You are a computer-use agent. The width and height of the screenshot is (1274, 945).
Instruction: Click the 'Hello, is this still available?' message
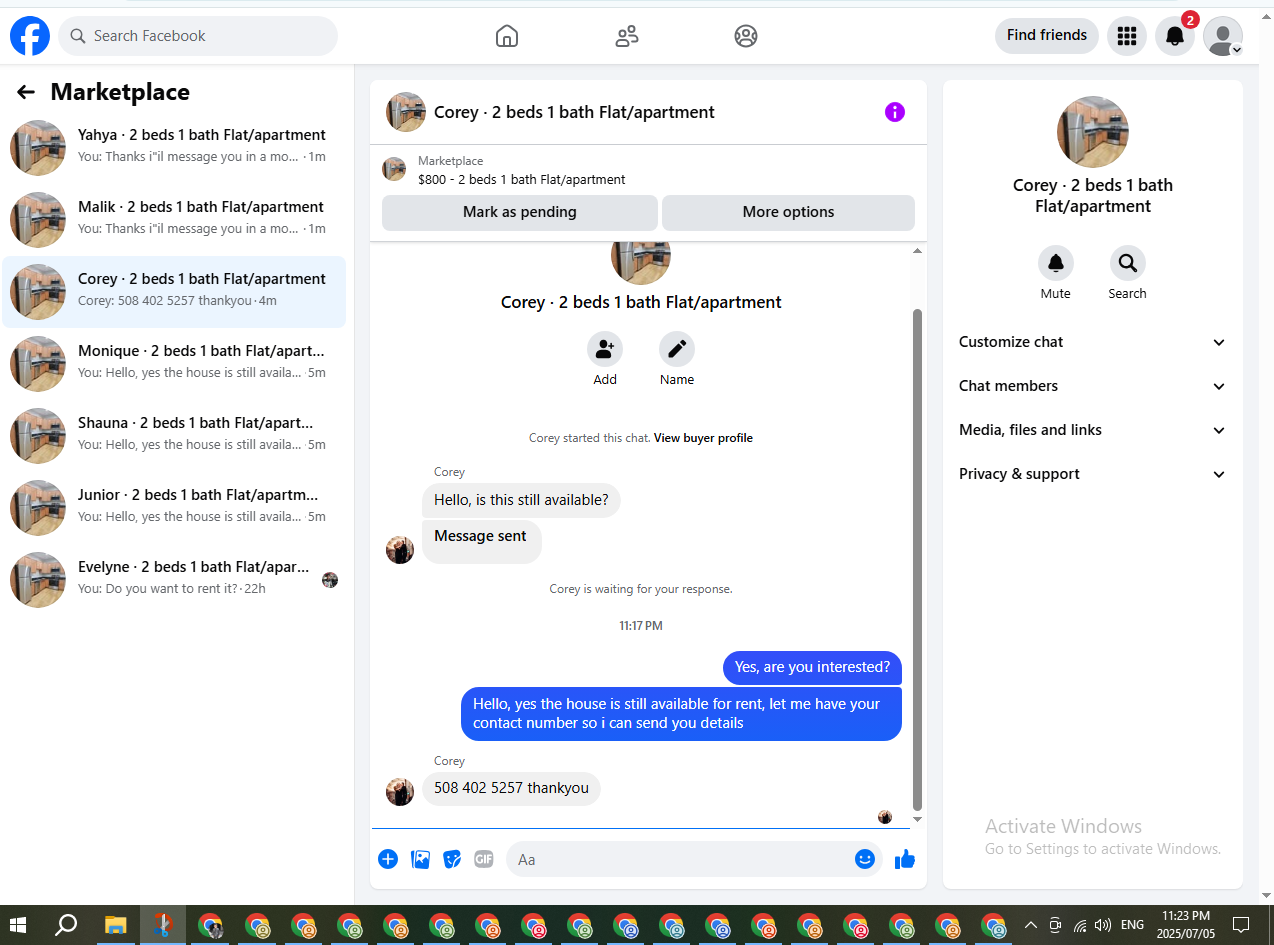pos(521,500)
